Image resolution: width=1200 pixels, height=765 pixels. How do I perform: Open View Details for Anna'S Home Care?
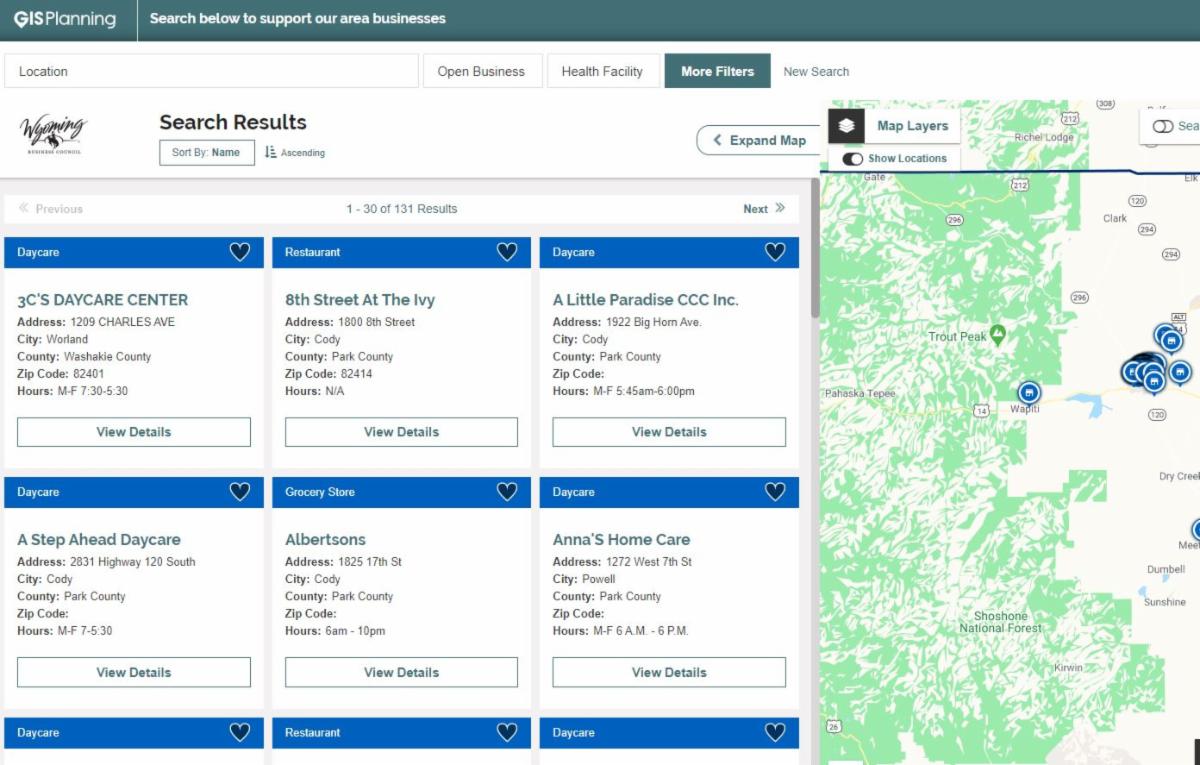point(669,672)
